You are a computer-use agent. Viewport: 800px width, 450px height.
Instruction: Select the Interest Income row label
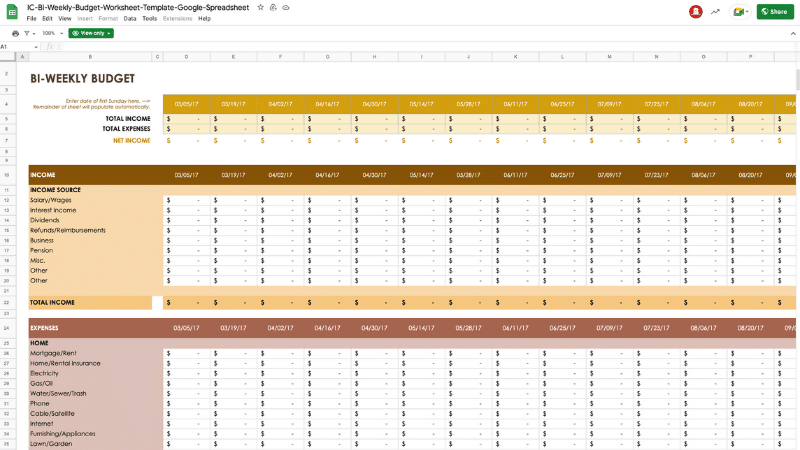click(53, 210)
